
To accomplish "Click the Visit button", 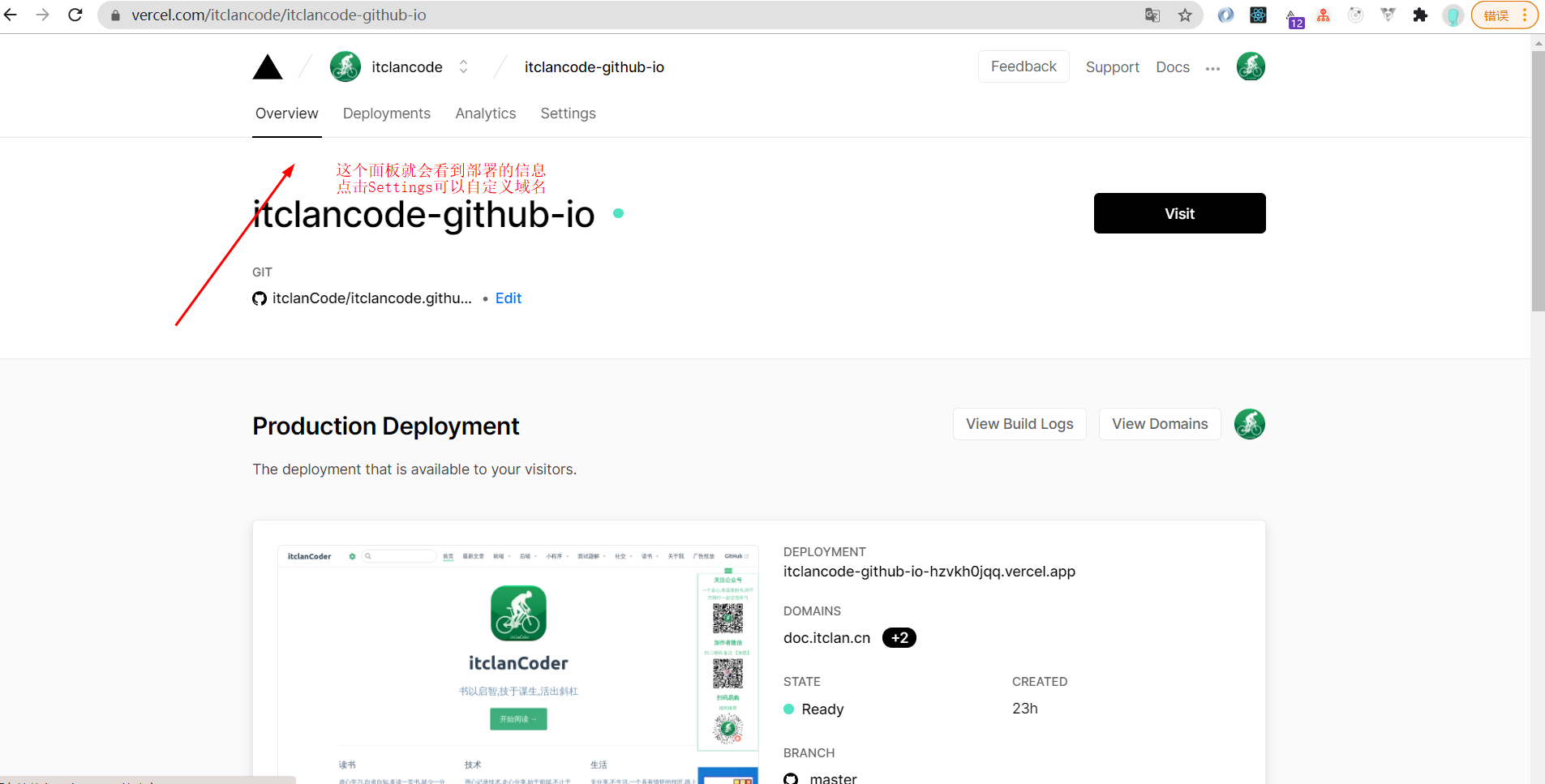I will pos(1178,213).
